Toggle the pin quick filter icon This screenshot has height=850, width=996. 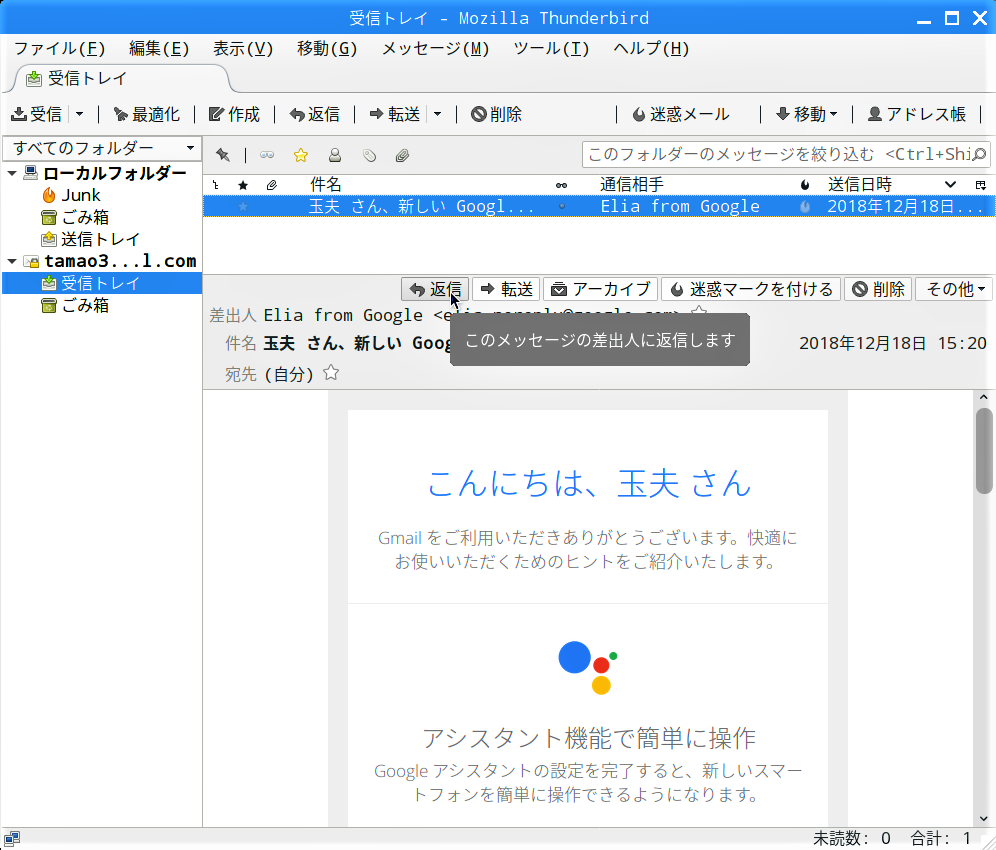click(x=222, y=155)
